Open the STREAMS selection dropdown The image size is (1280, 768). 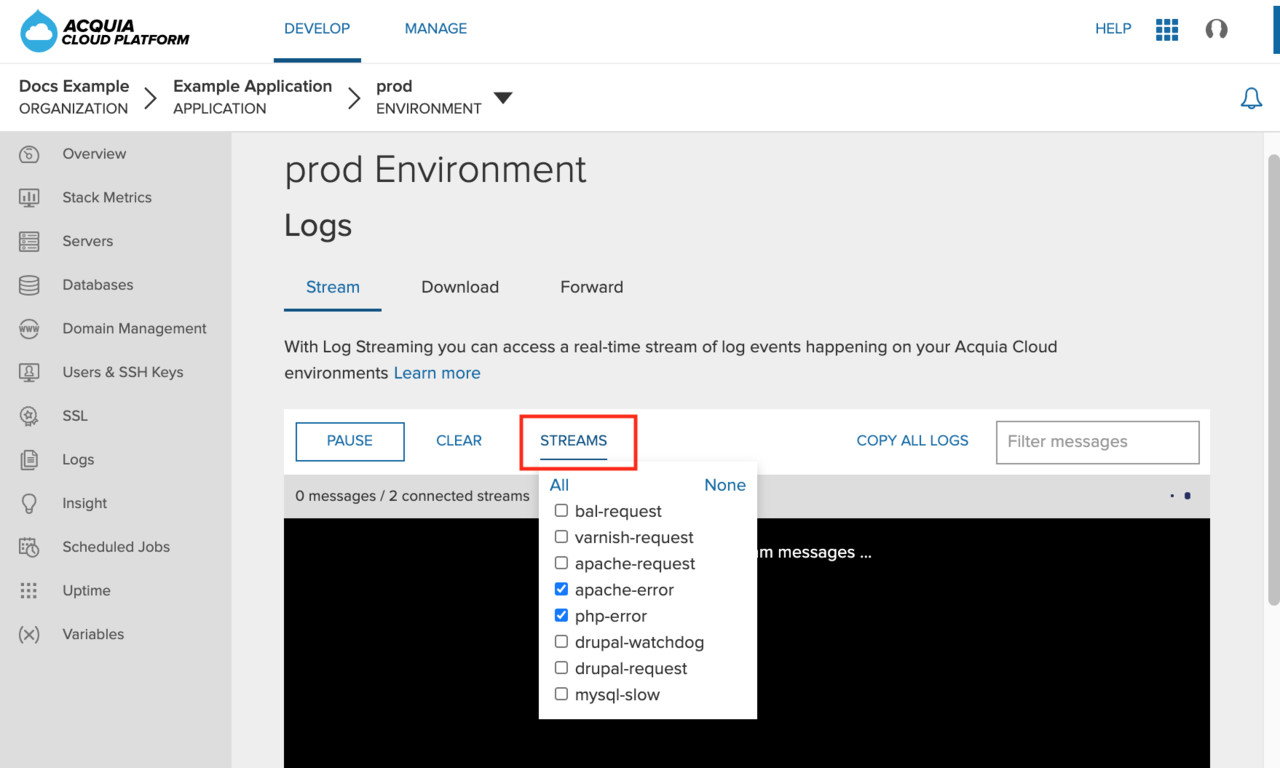pos(573,440)
